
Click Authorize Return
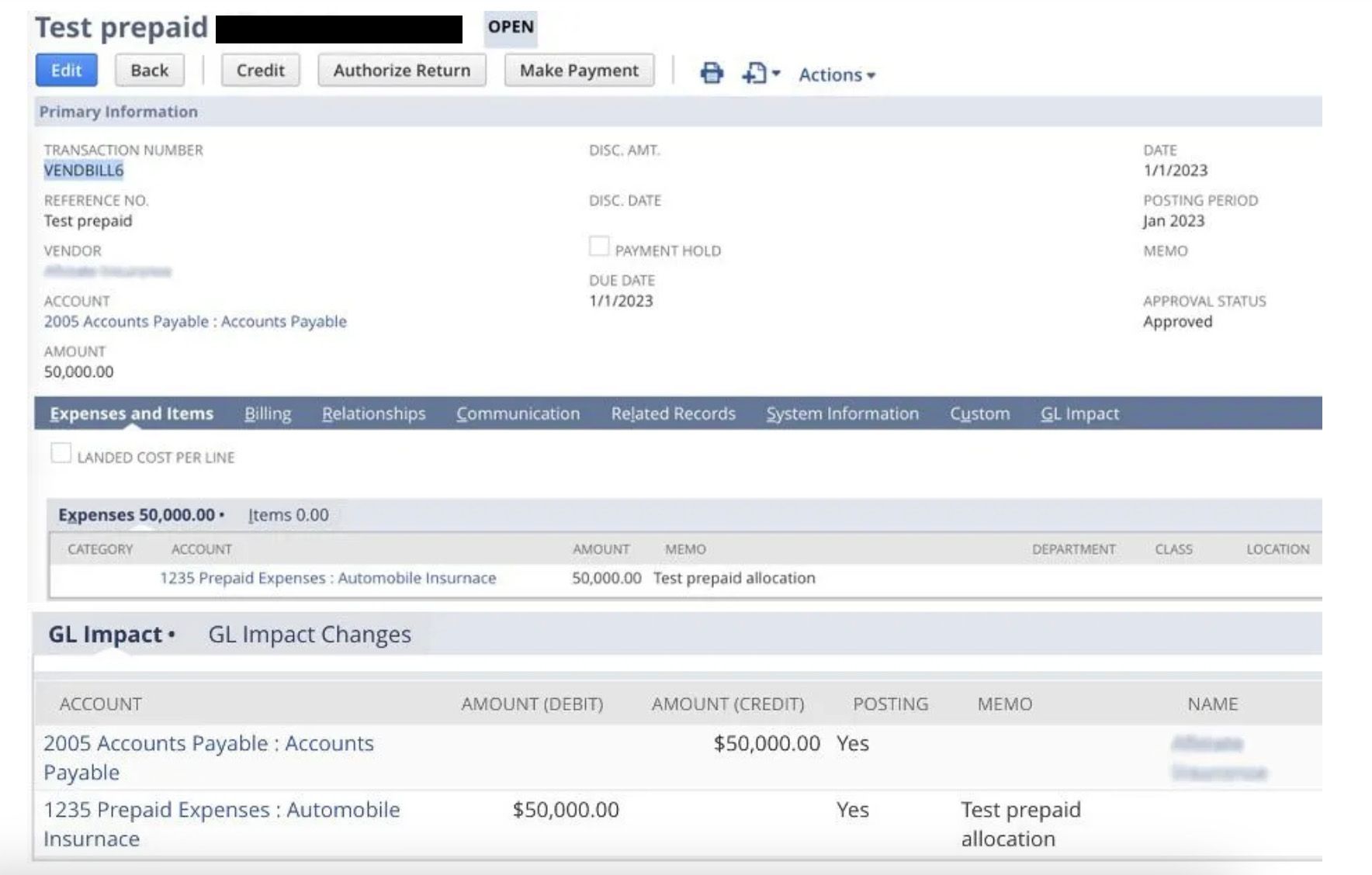tap(401, 70)
